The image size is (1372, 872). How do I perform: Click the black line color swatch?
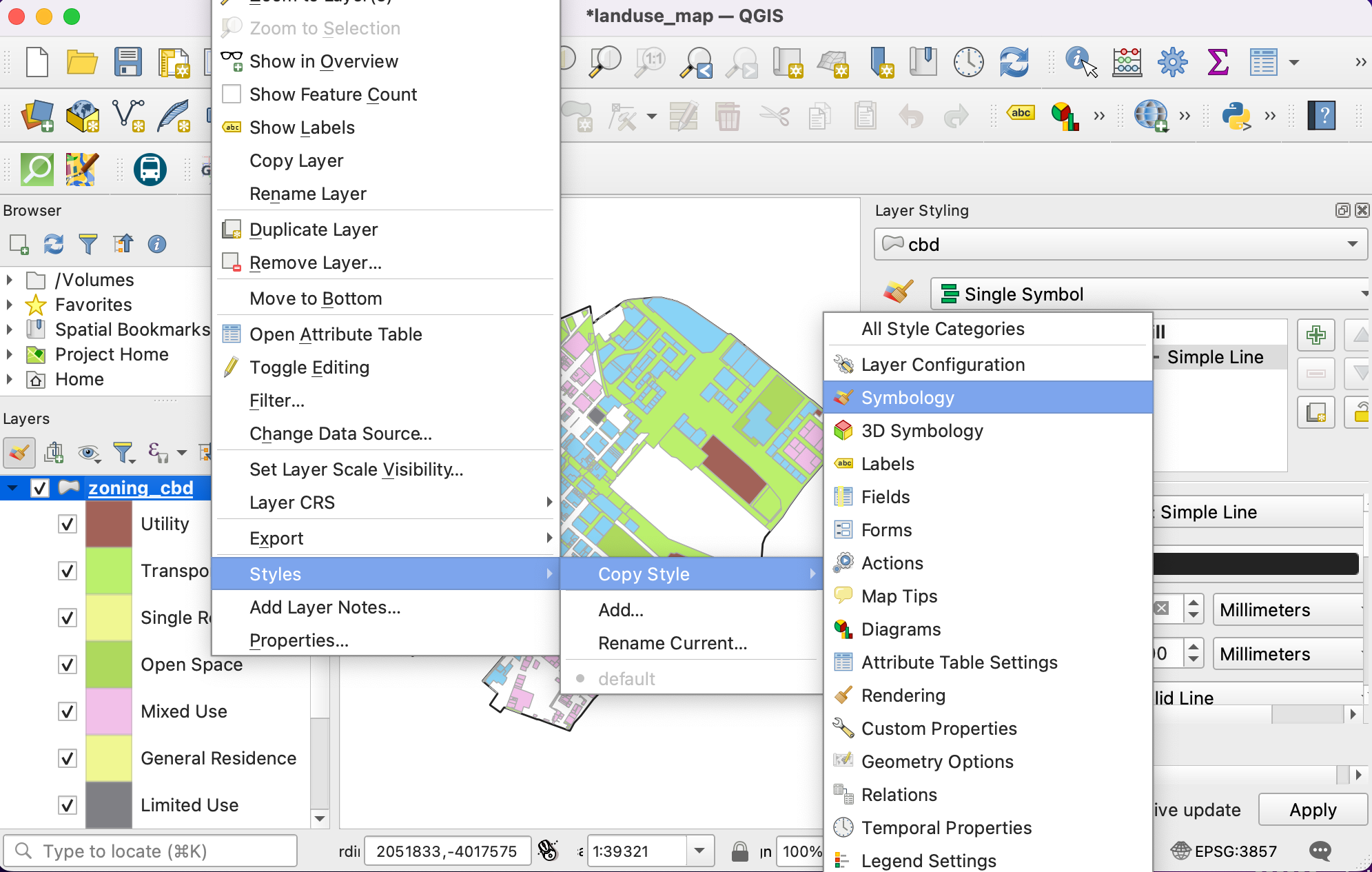coord(1256,563)
